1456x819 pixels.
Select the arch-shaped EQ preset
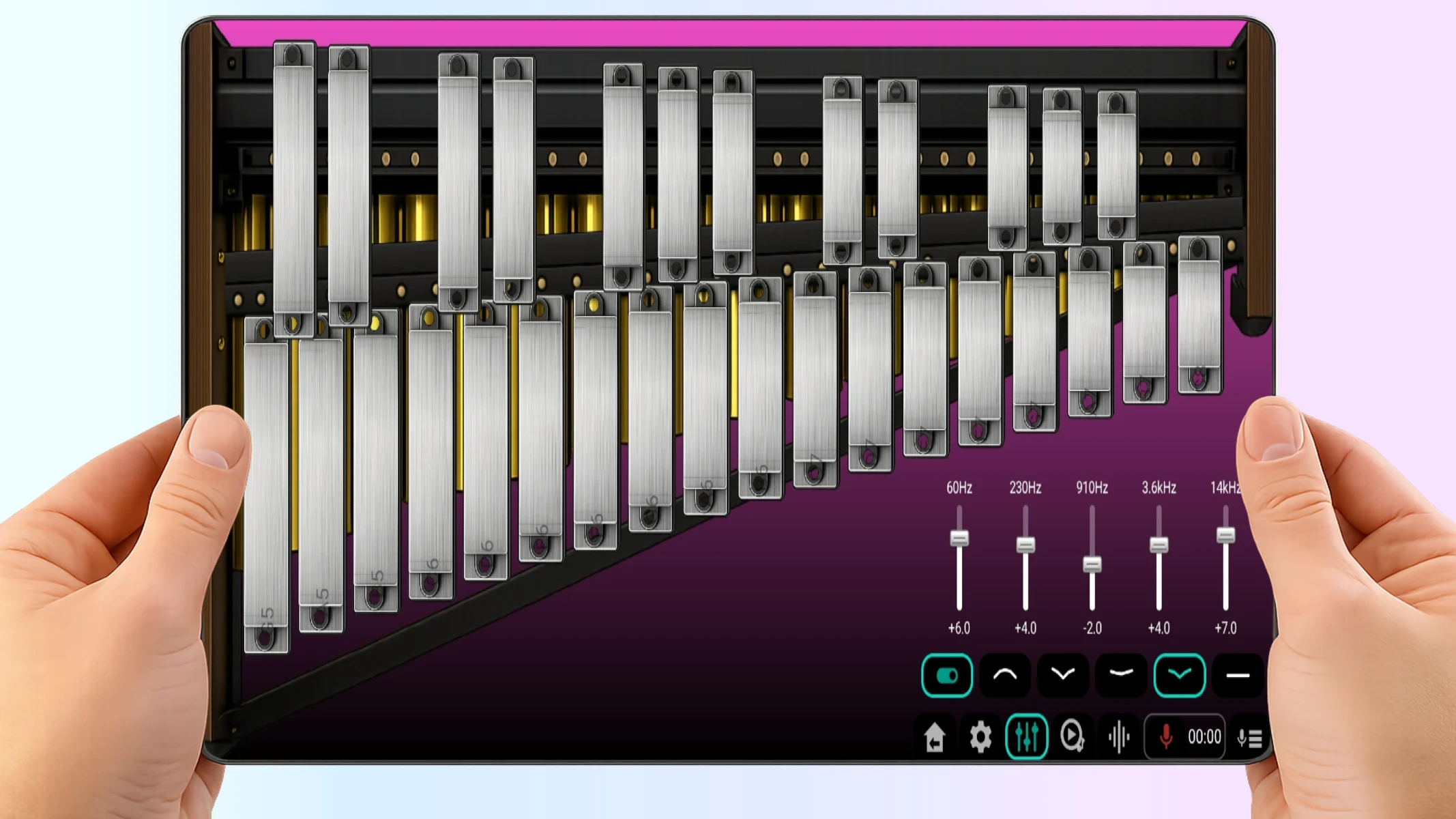point(1005,676)
